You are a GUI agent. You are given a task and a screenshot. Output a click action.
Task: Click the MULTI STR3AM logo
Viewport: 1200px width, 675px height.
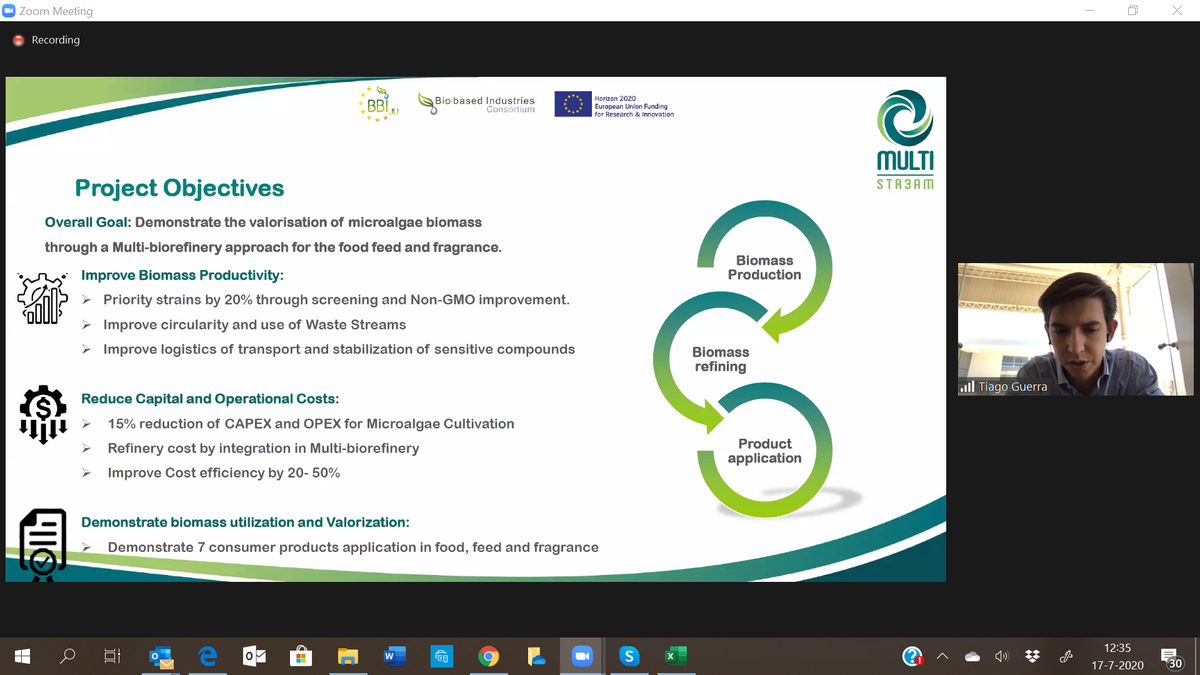(905, 139)
